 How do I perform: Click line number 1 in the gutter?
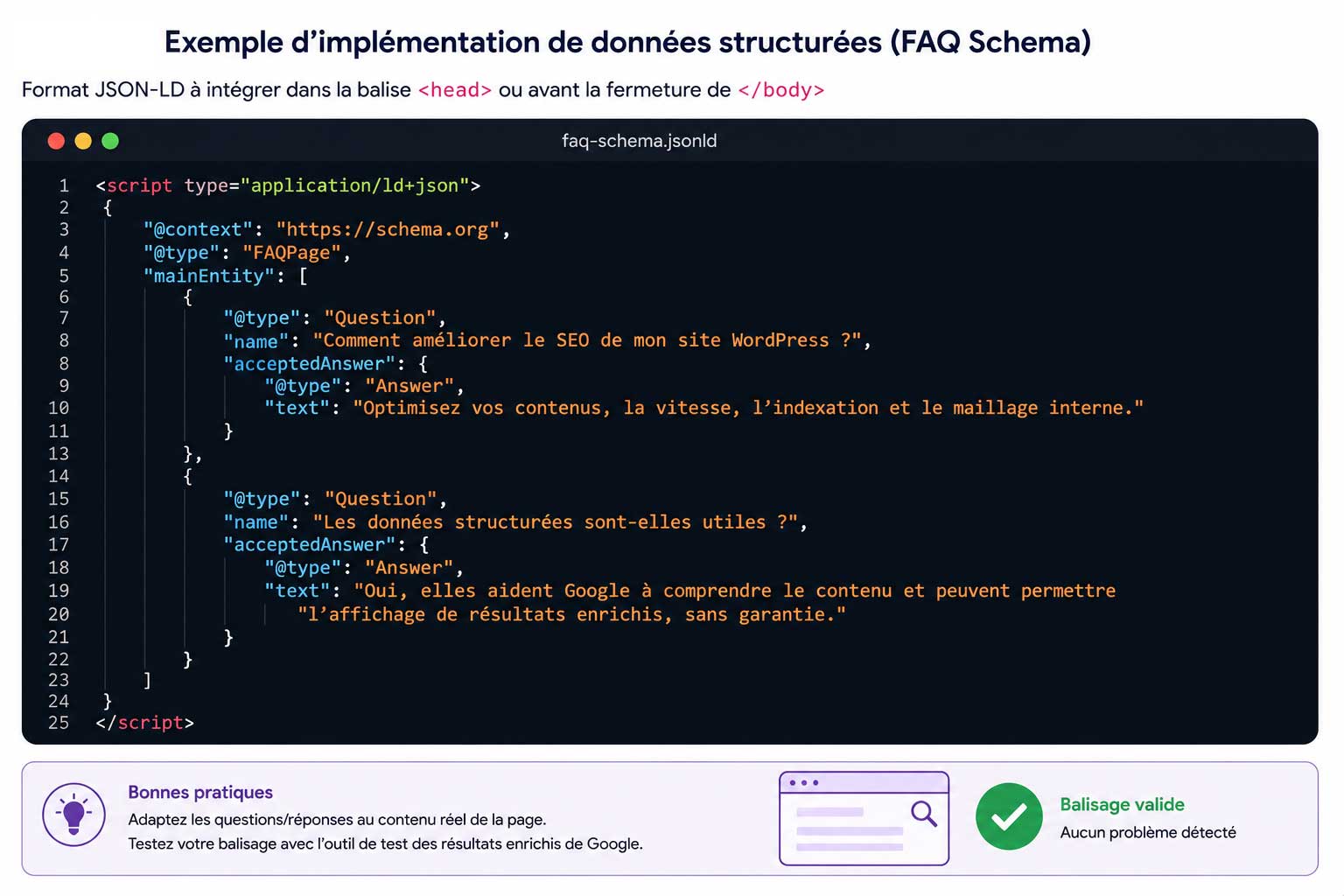tap(64, 185)
